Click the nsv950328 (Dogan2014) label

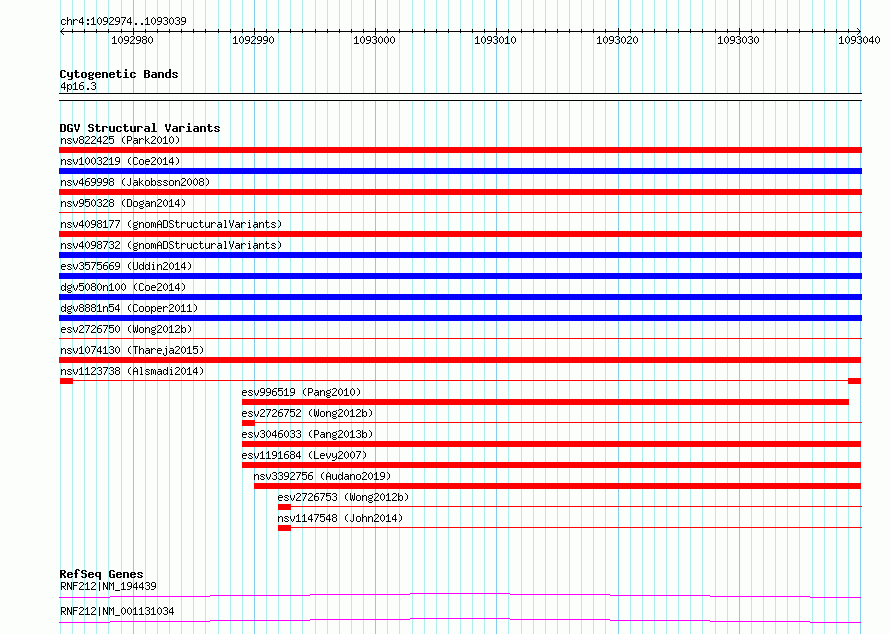click(x=123, y=203)
